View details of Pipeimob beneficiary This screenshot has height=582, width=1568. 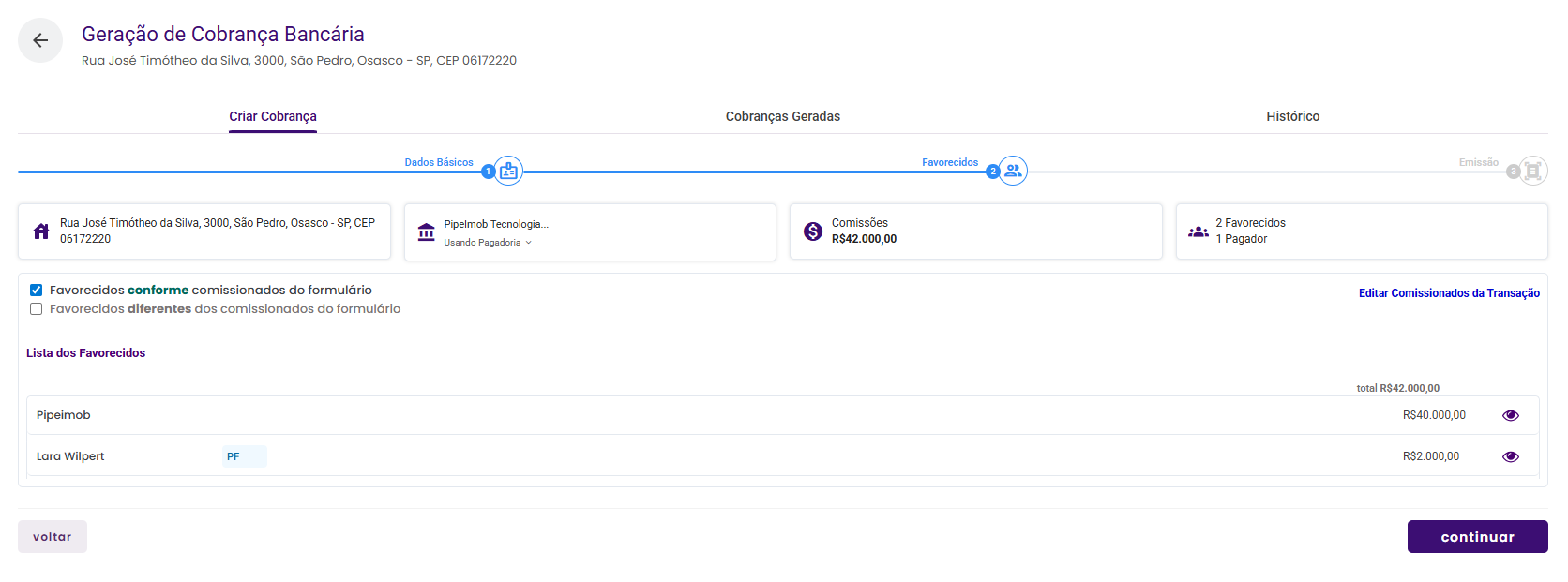(x=1511, y=415)
